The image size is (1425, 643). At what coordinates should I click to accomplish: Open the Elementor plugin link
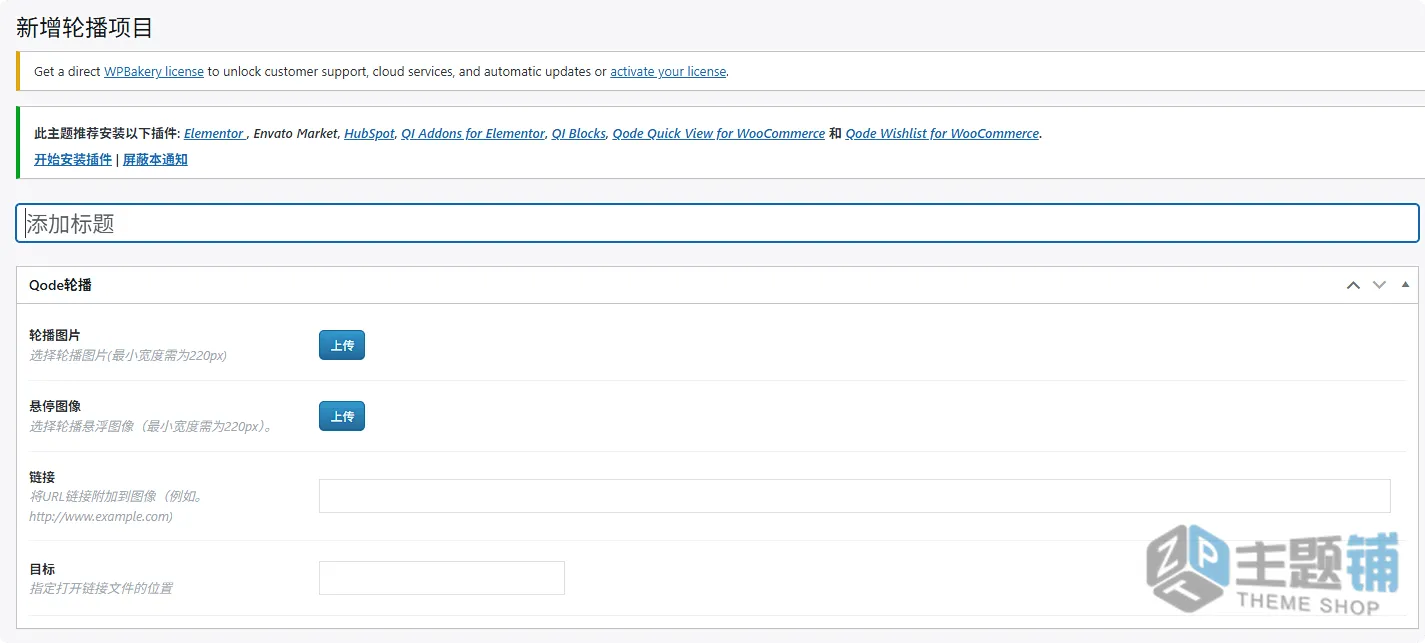[214, 134]
